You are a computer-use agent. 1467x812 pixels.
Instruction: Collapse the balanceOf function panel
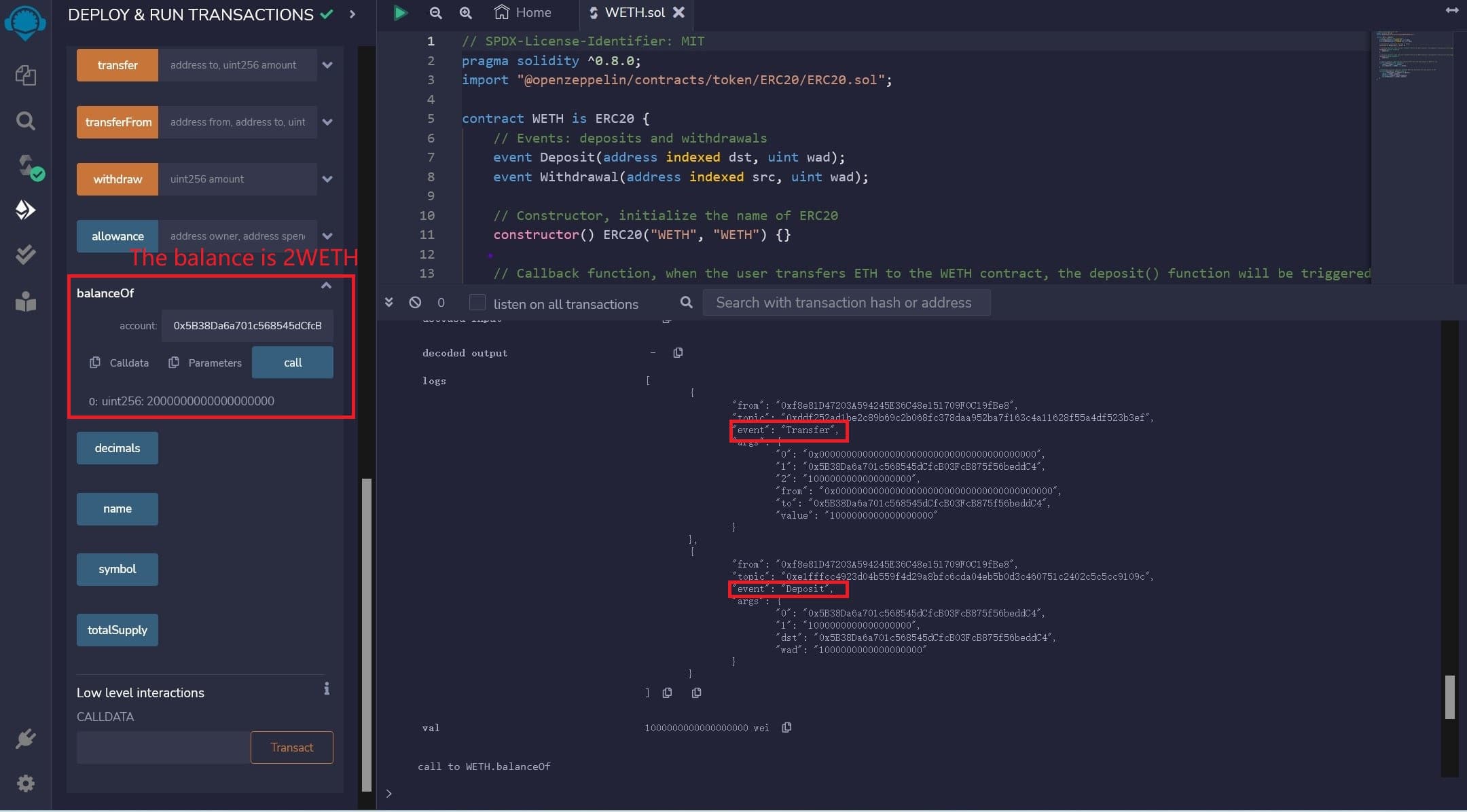326,286
